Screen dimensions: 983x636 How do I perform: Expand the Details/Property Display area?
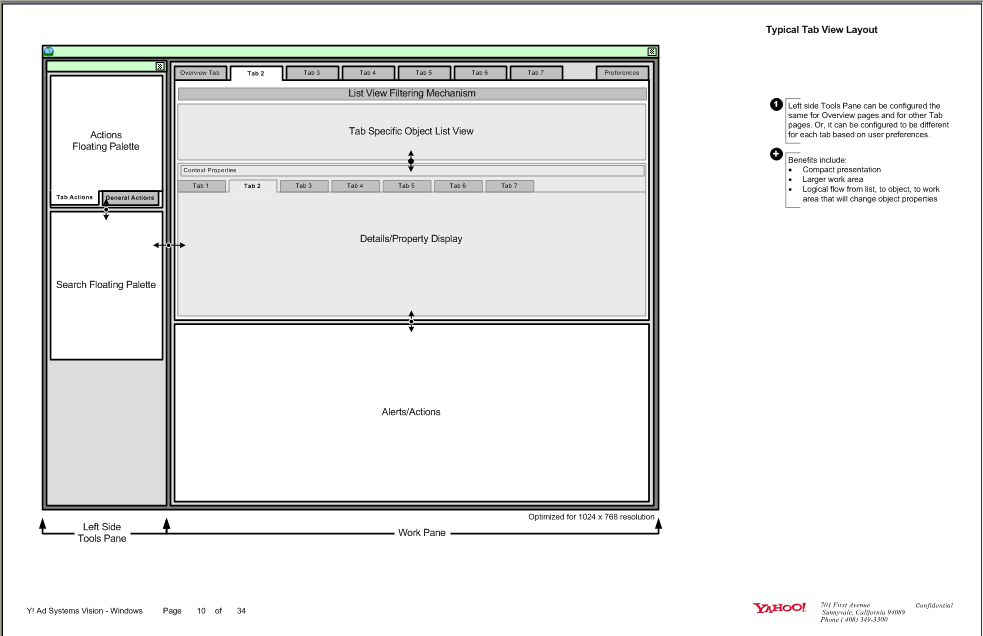click(x=412, y=238)
